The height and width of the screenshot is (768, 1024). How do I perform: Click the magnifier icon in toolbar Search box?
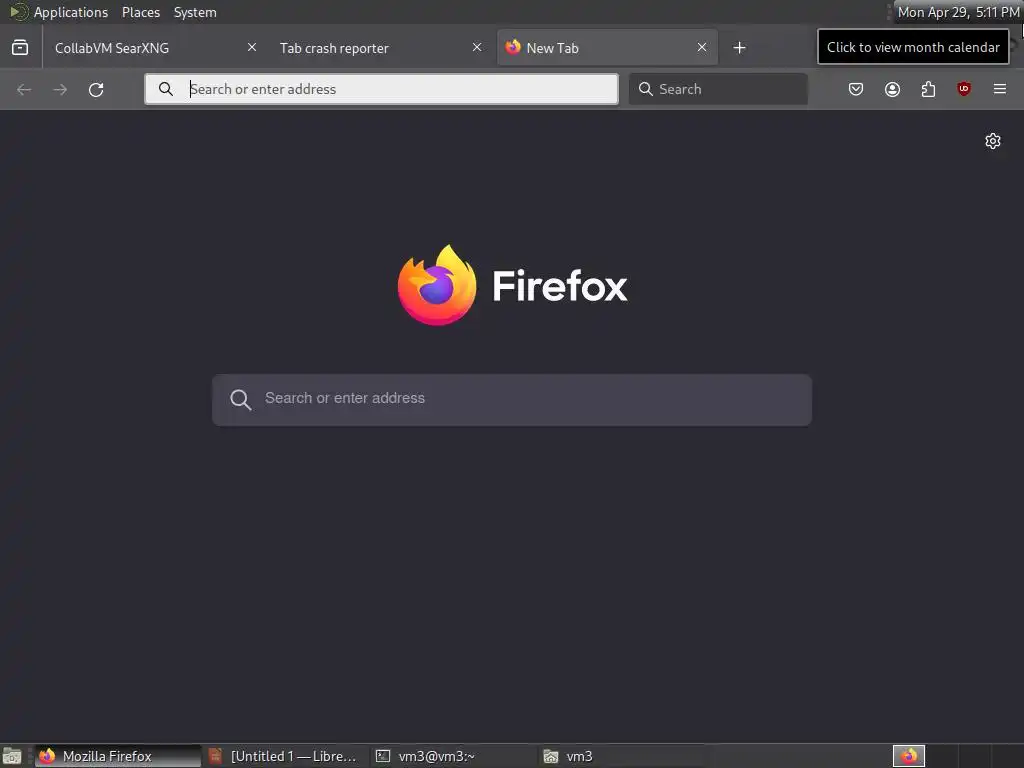[x=645, y=89]
